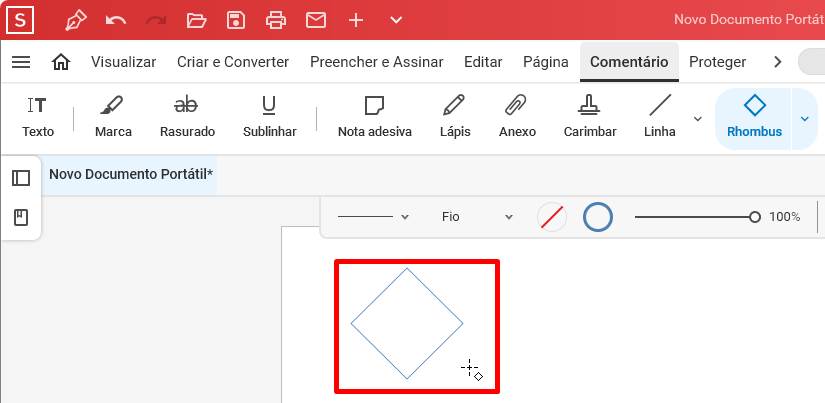Select the Linha line tool
This screenshot has height=403, width=825.
[x=660, y=118]
